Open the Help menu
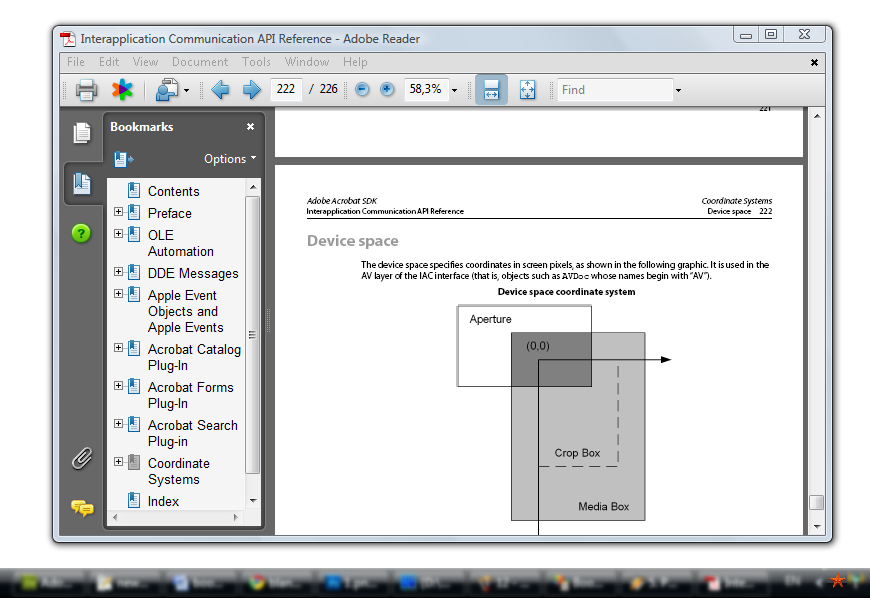870x598 pixels. (x=355, y=62)
